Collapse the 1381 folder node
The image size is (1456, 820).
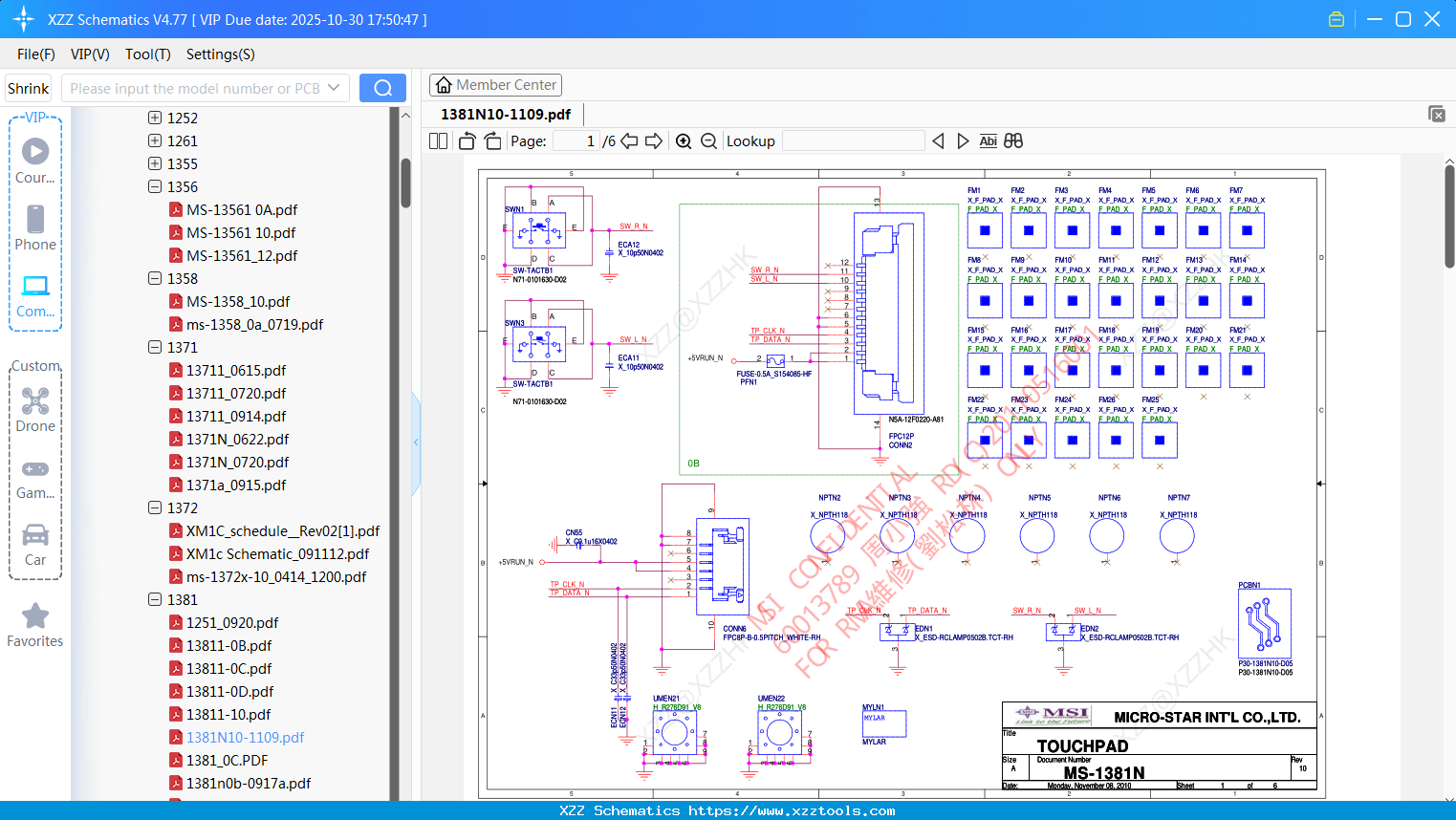pyautogui.click(x=155, y=599)
